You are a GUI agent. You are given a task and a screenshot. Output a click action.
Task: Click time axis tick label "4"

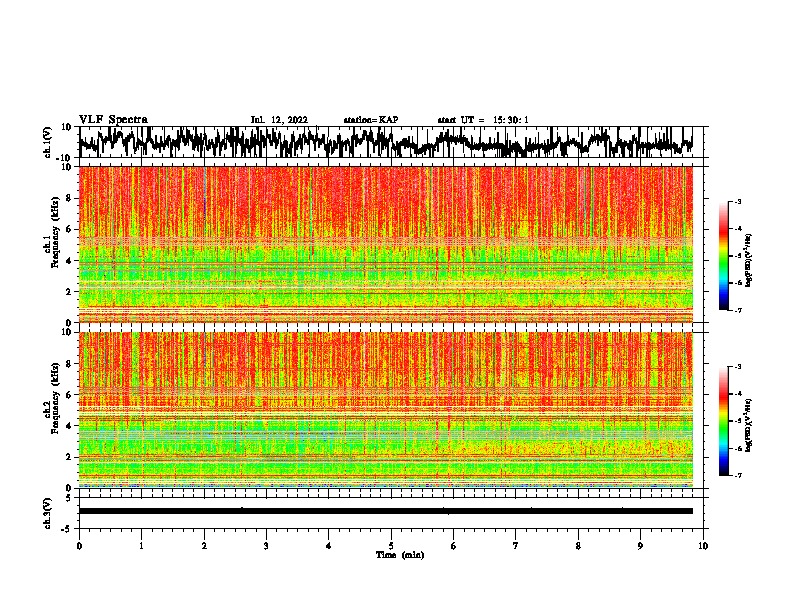click(329, 546)
